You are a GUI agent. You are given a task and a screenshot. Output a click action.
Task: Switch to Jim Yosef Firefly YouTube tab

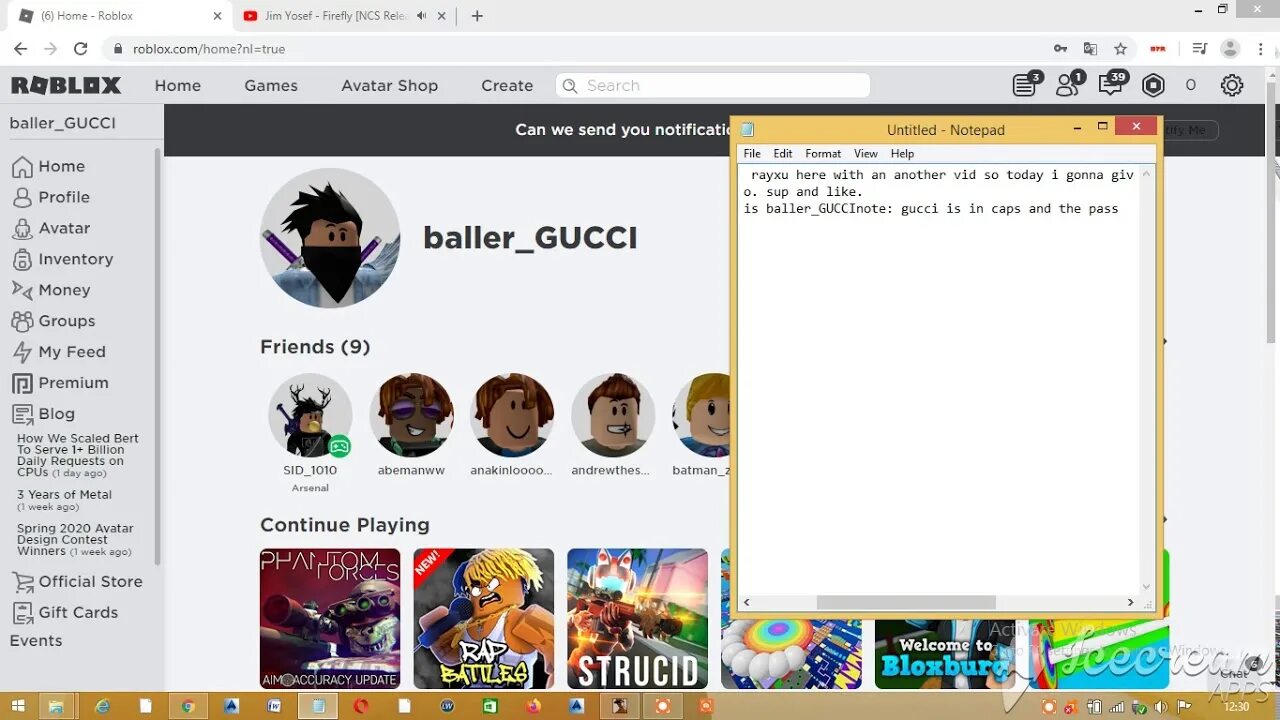point(335,16)
